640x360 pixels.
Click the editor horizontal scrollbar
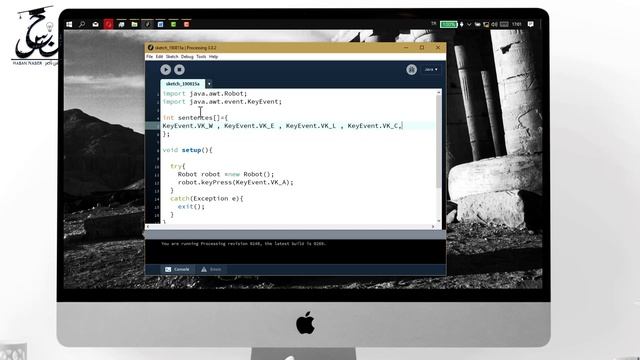(290, 227)
